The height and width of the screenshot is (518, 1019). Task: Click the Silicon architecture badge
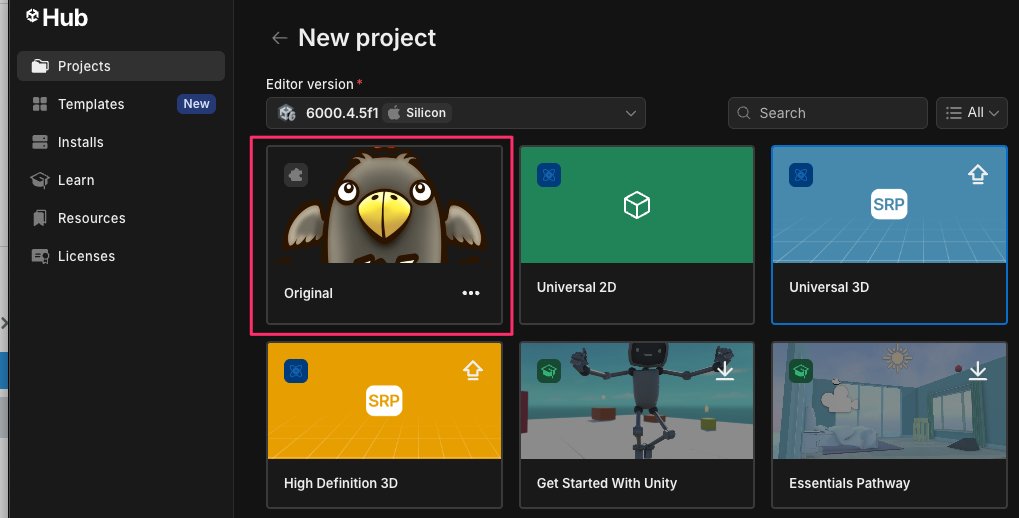[x=417, y=113]
